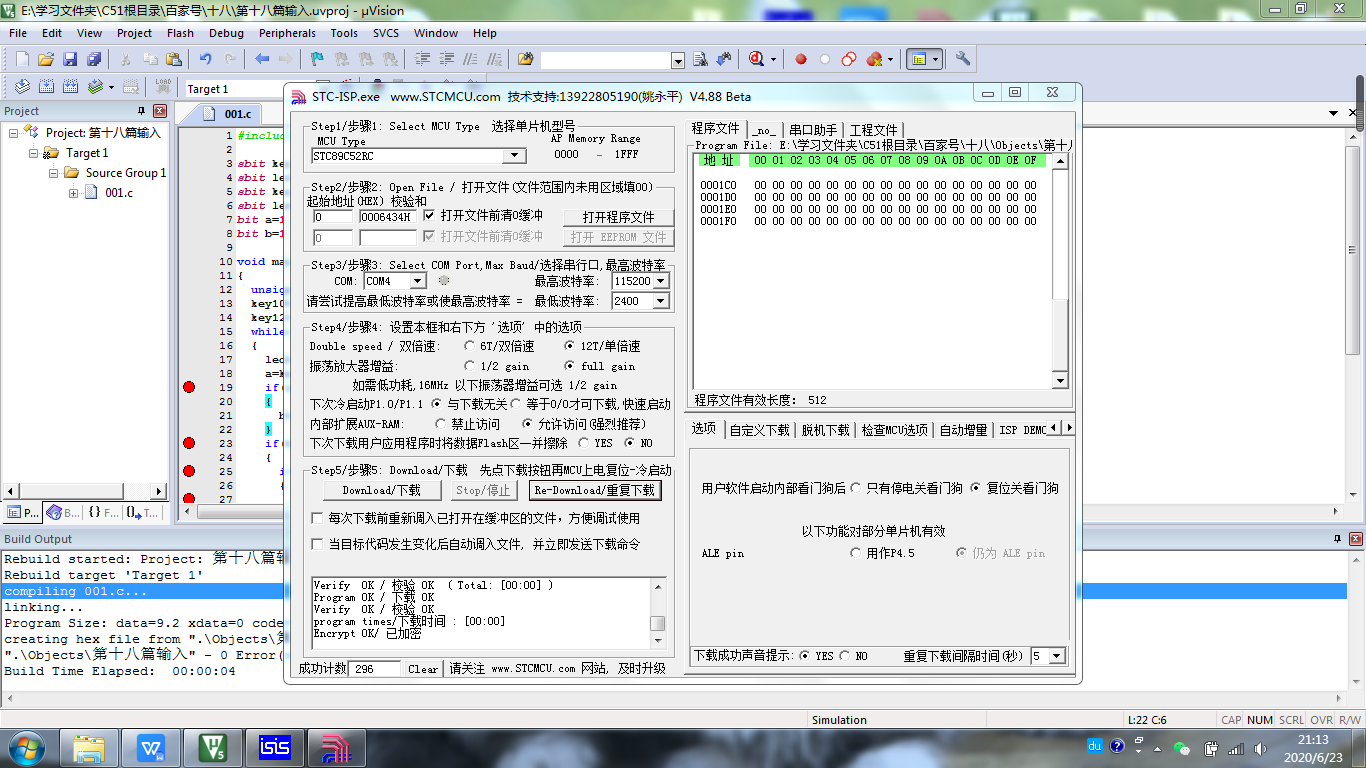
Task: Enable 当目标代码发生变化后自动调入文件 checkbox
Action: (x=318, y=544)
